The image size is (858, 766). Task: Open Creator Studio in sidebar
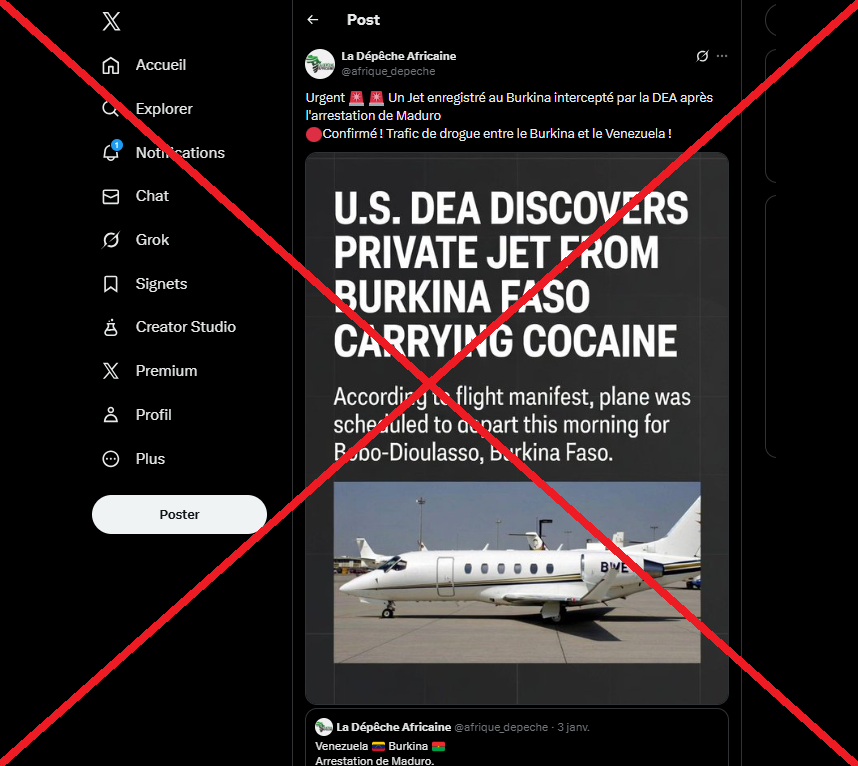tap(111, 327)
